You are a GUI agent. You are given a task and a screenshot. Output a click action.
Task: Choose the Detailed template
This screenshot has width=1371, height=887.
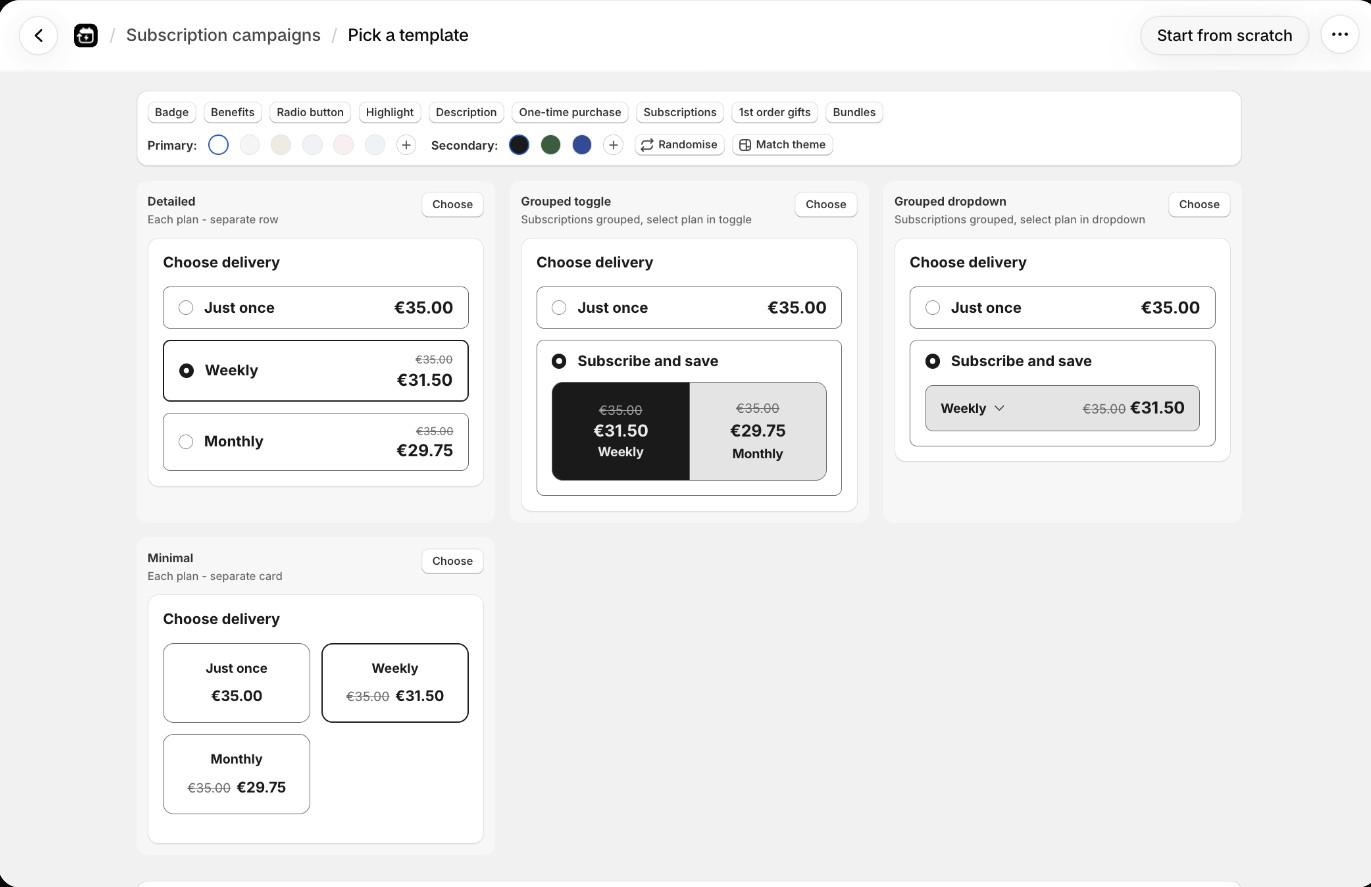452,204
